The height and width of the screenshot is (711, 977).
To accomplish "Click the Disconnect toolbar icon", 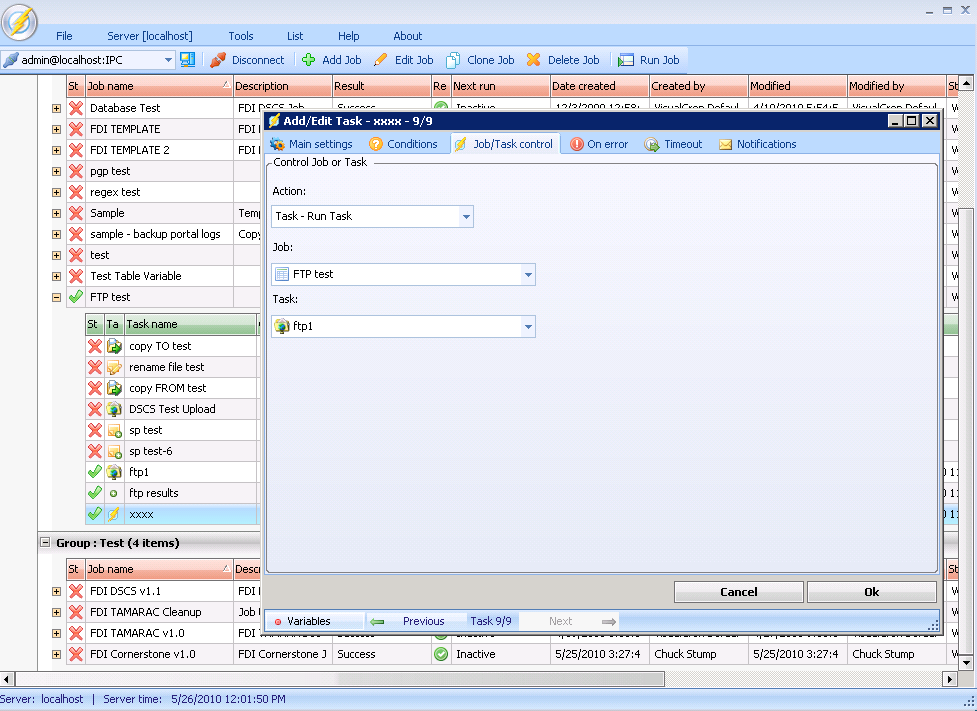I will pos(218,60).
